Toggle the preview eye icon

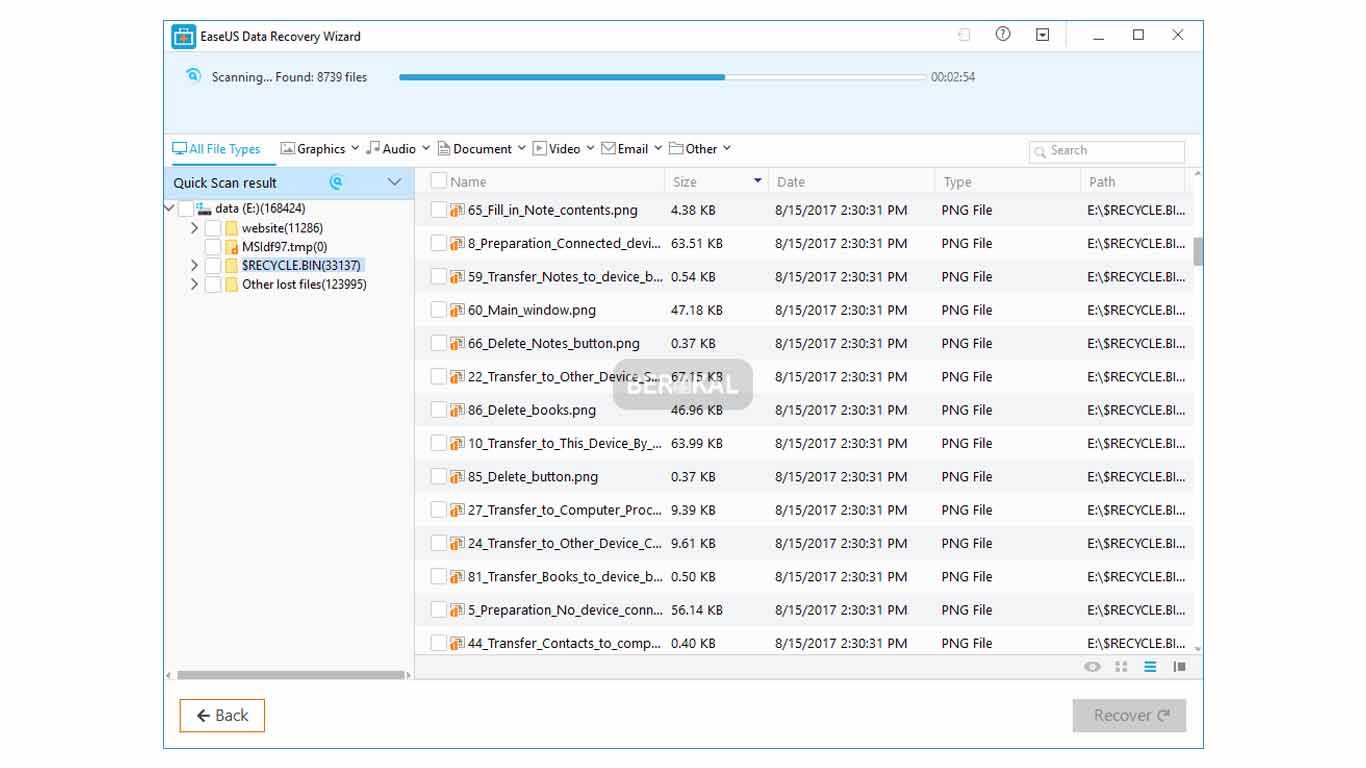tap(1092, 667)
